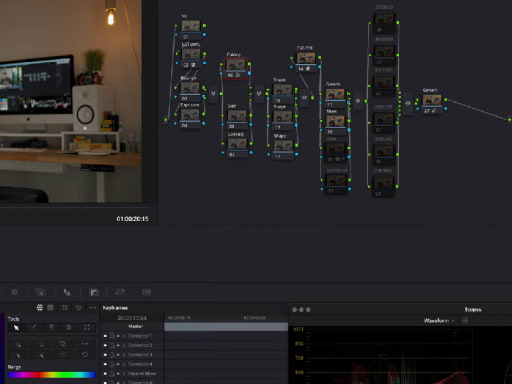
Task: Choose the pen Draw tool beside the select arrow
Action: pos(34,327)
